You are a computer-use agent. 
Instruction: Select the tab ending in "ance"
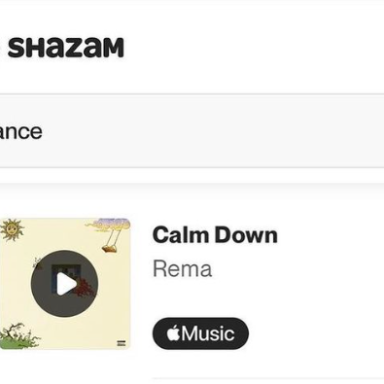point(21,132)
